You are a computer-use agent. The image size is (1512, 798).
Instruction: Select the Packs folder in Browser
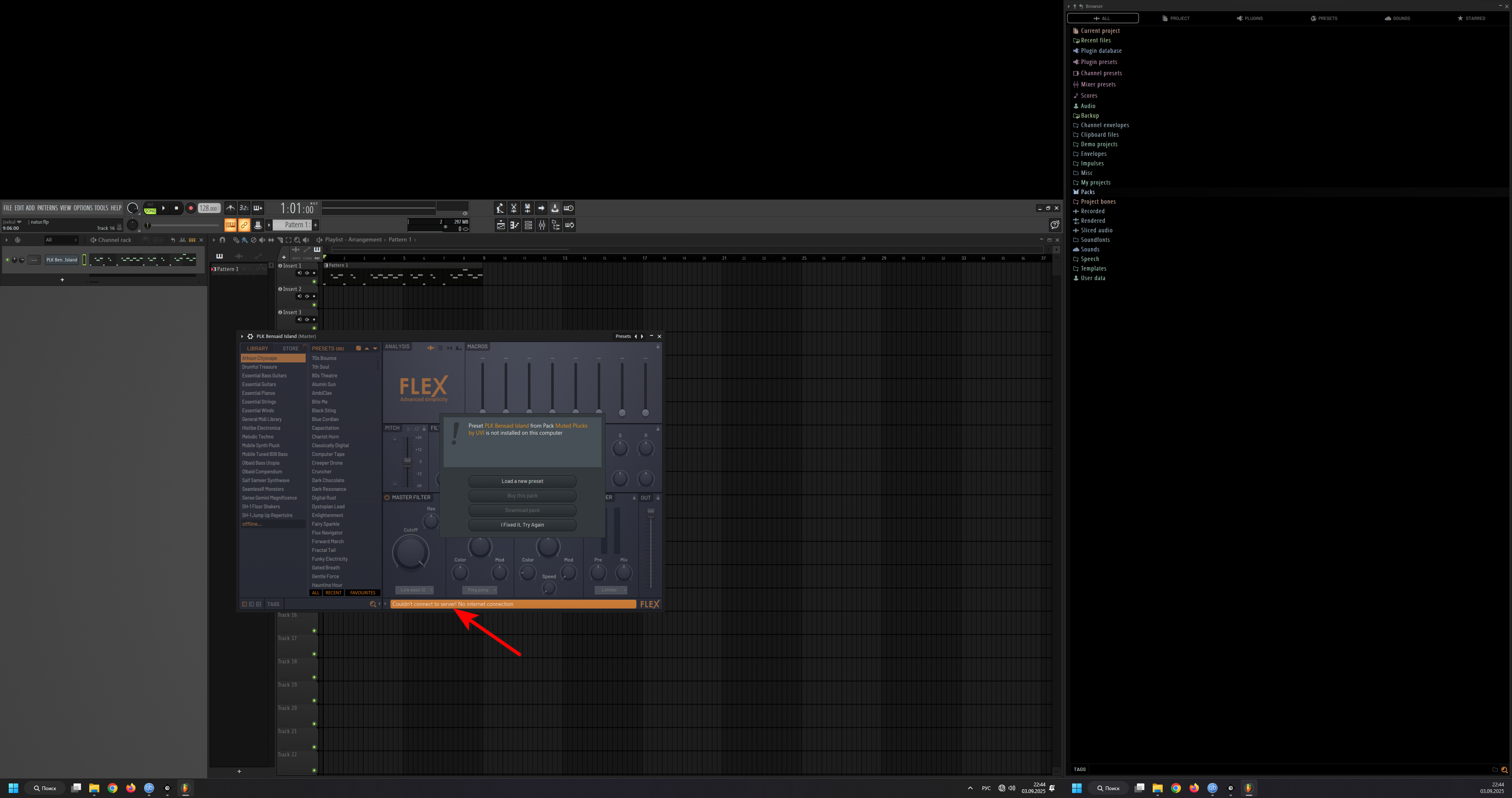tap(1087, 192)
